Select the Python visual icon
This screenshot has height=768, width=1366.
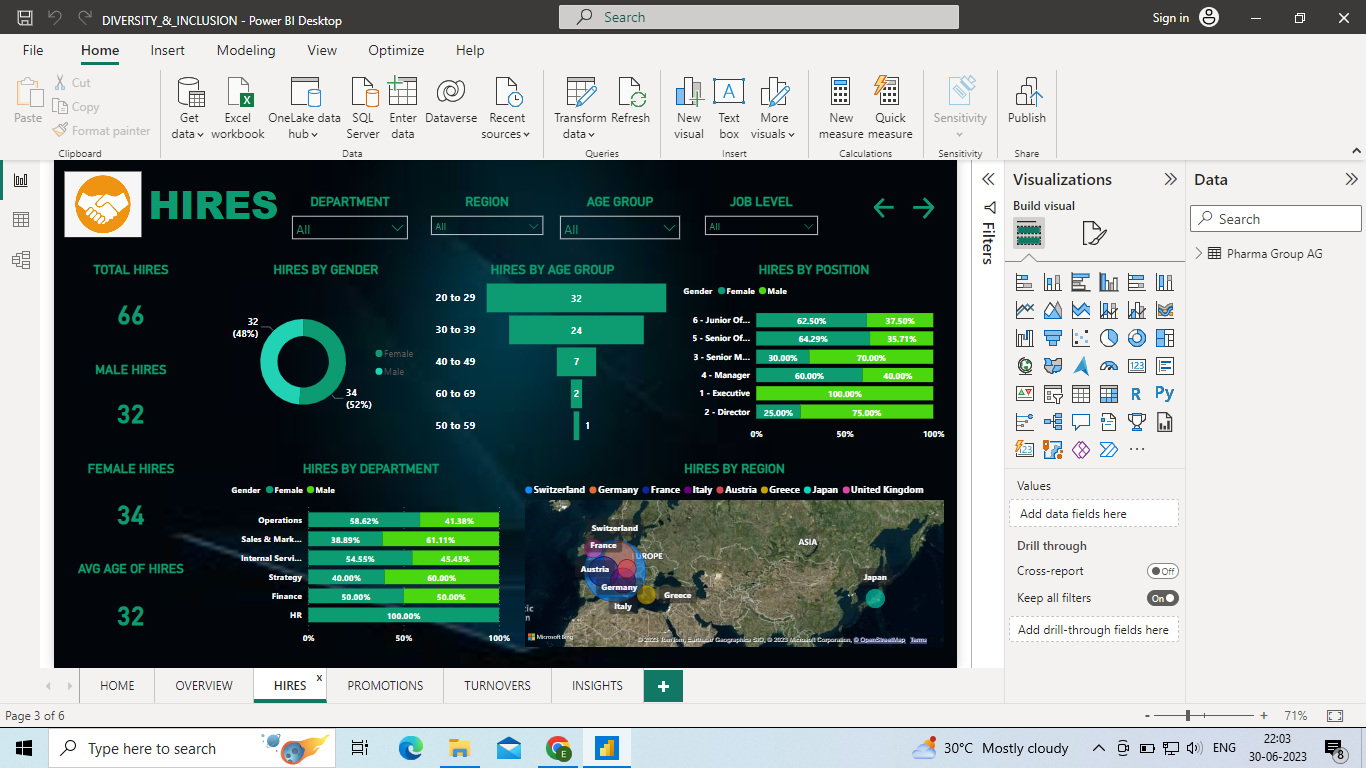1164,392
